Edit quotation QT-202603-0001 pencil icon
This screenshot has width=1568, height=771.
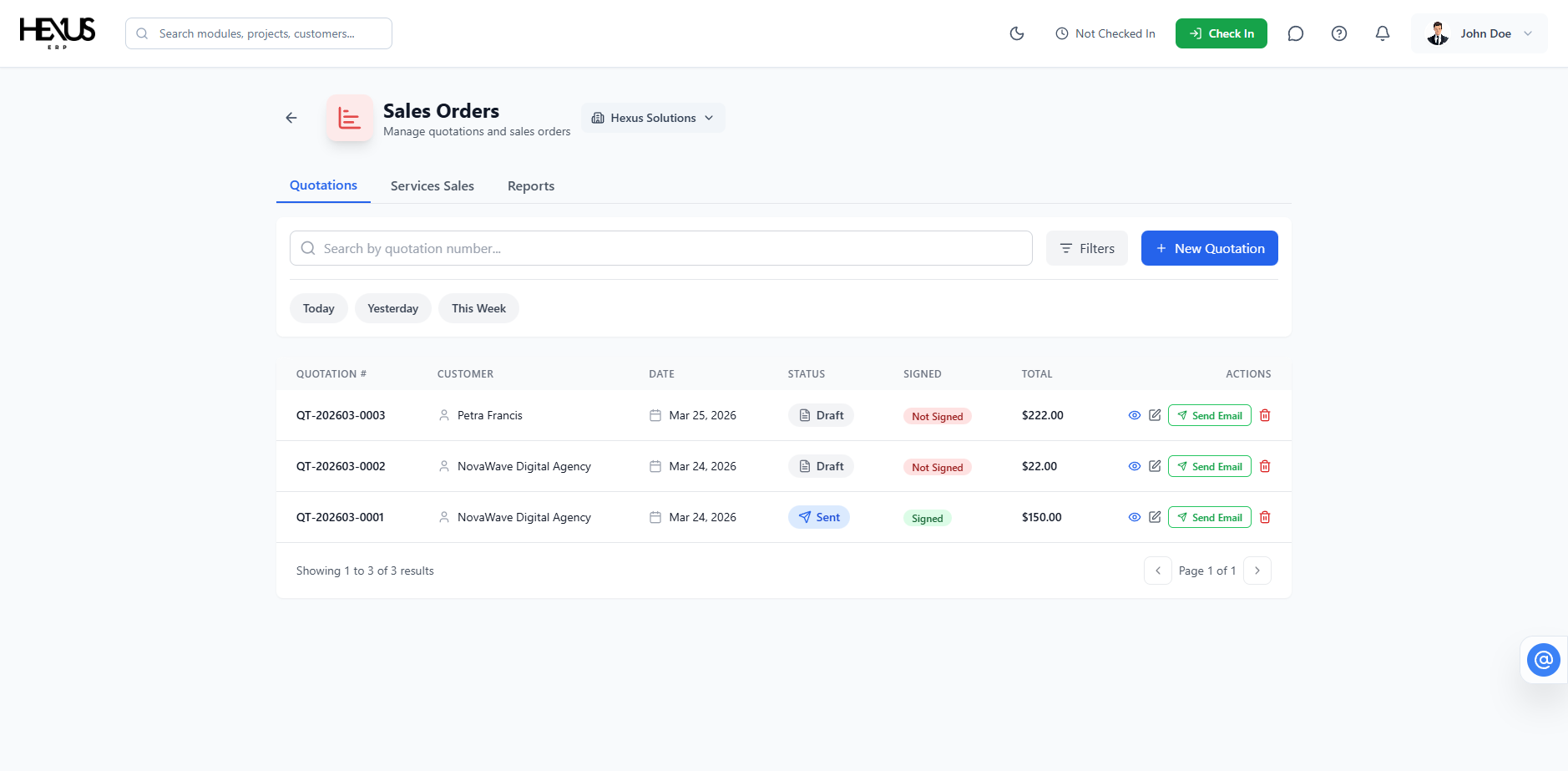[x=1155, y=517]
